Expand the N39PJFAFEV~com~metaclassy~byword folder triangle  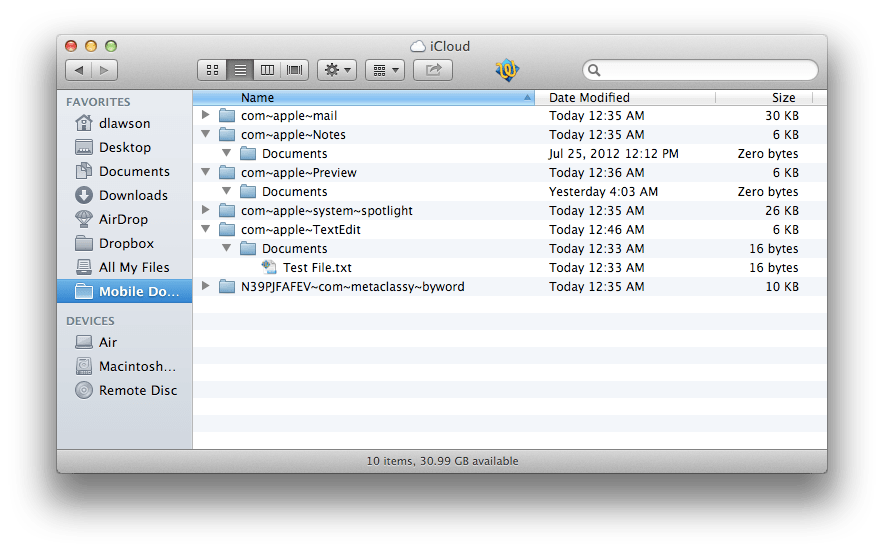206,286
